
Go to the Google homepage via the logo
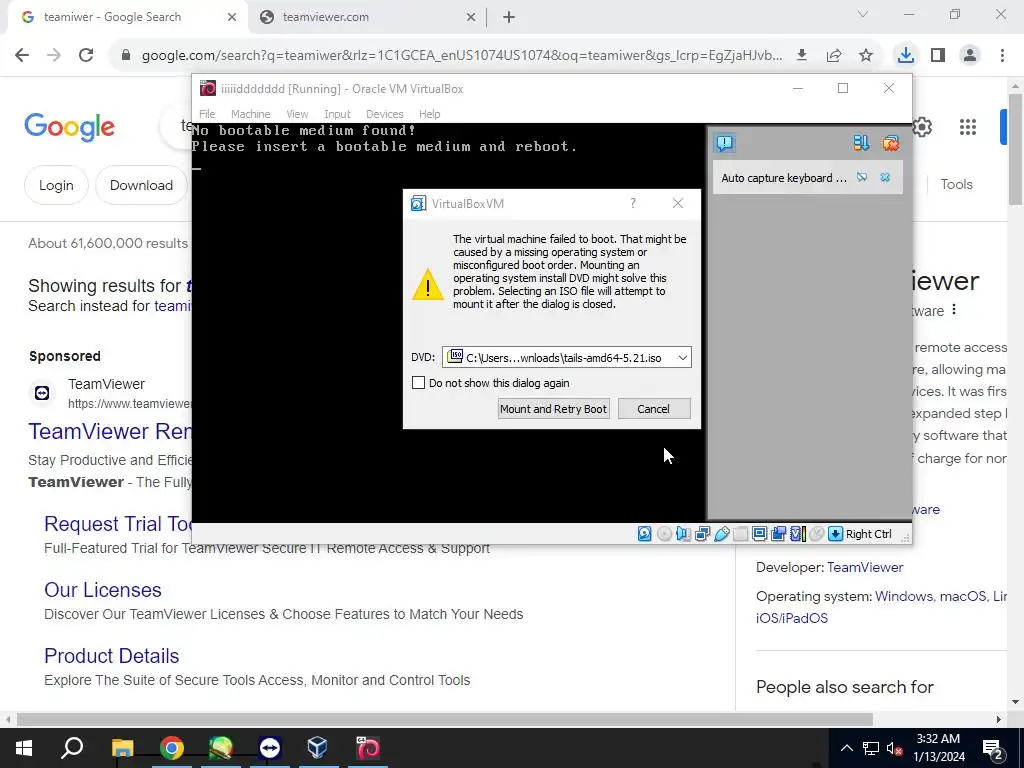pos(69,127)
